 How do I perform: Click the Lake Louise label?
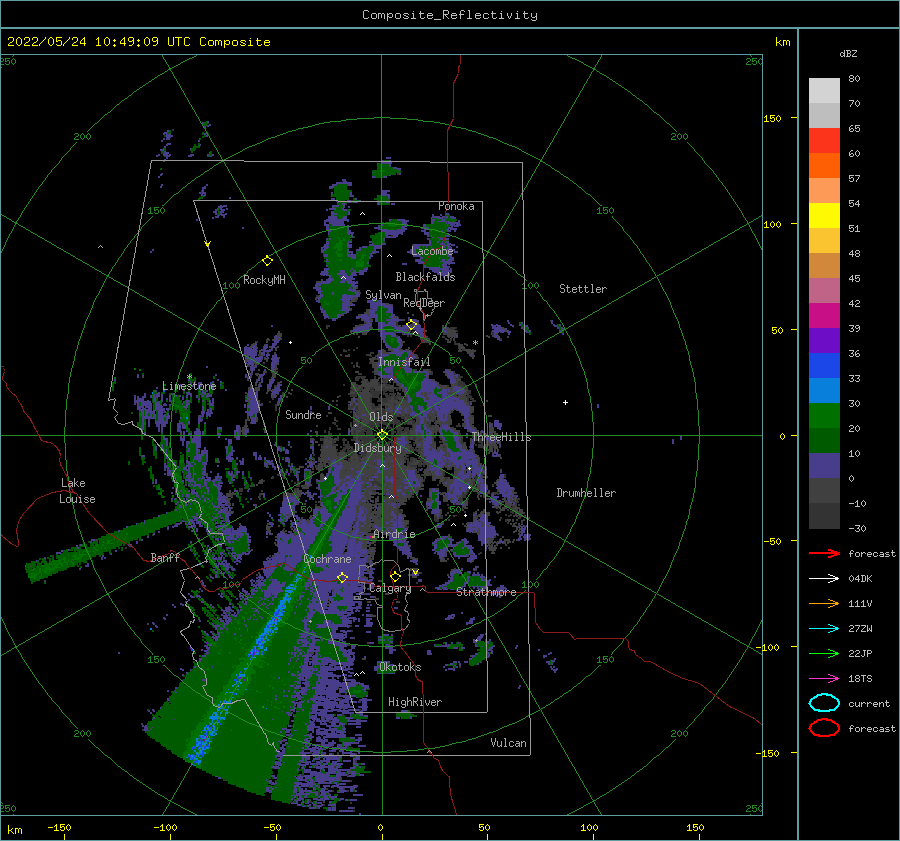tap(77, 491)
